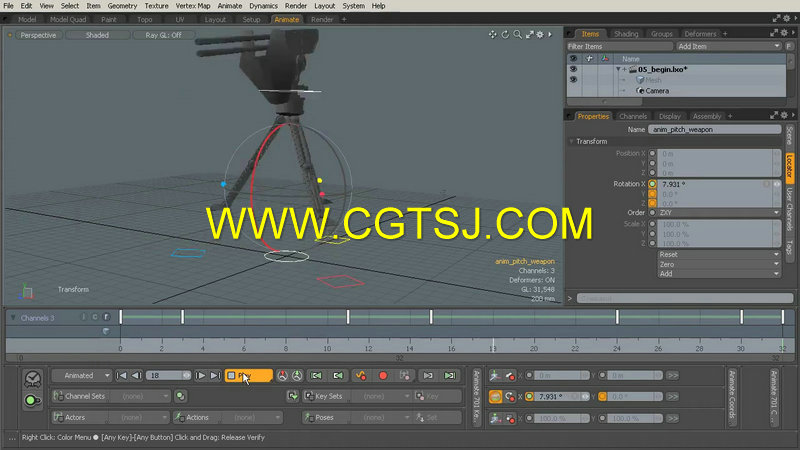
Task: Click the icon right of Channel Sets dropdown
Action: tap(180, 396)
